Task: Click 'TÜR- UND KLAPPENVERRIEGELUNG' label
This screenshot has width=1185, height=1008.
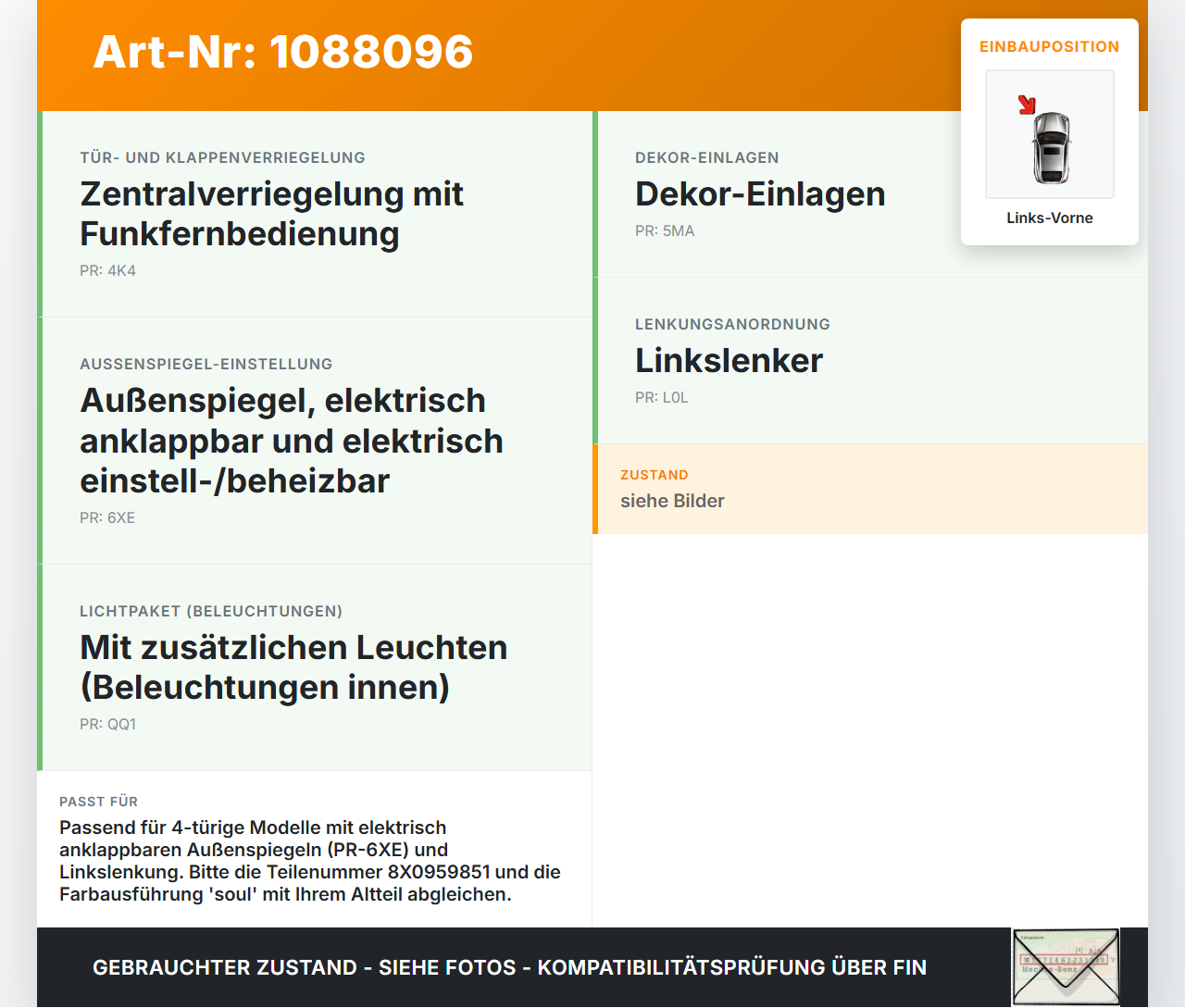Action: 222,157
